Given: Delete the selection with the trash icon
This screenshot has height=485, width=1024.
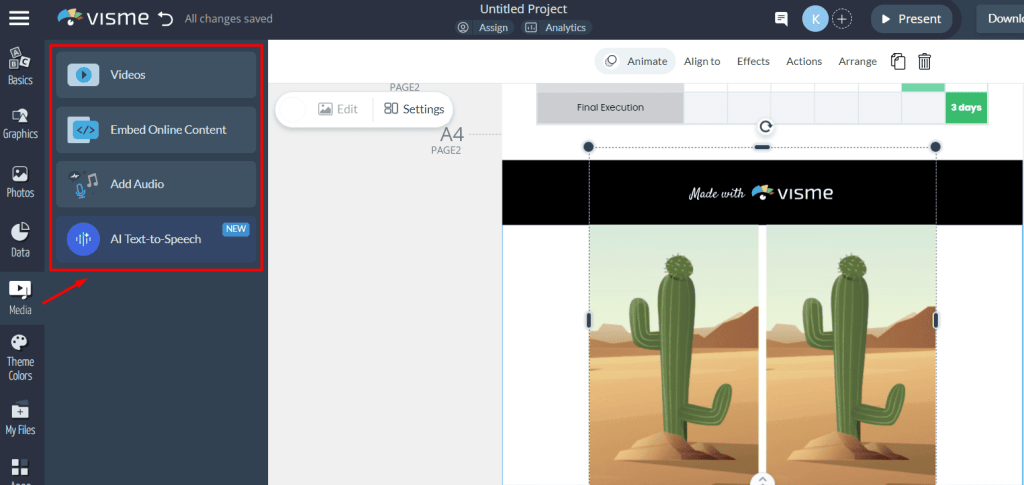Looking at the screenshot, I should click(x=925, y=61).
